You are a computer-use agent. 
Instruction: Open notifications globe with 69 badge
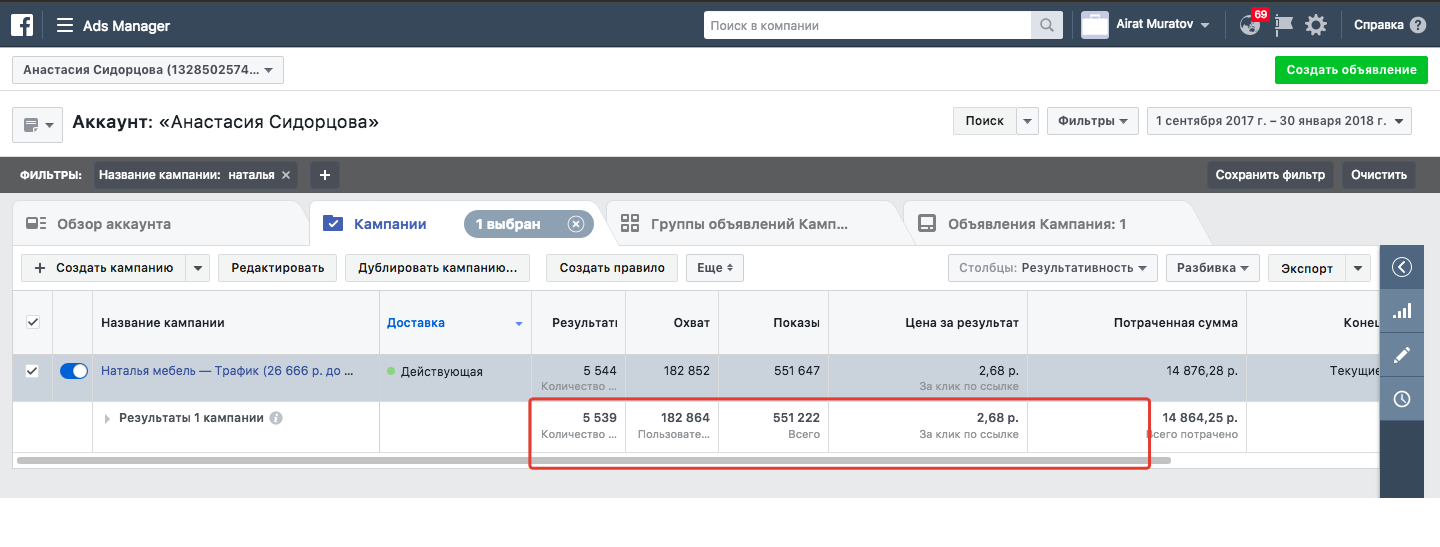tap(1250, 25)
